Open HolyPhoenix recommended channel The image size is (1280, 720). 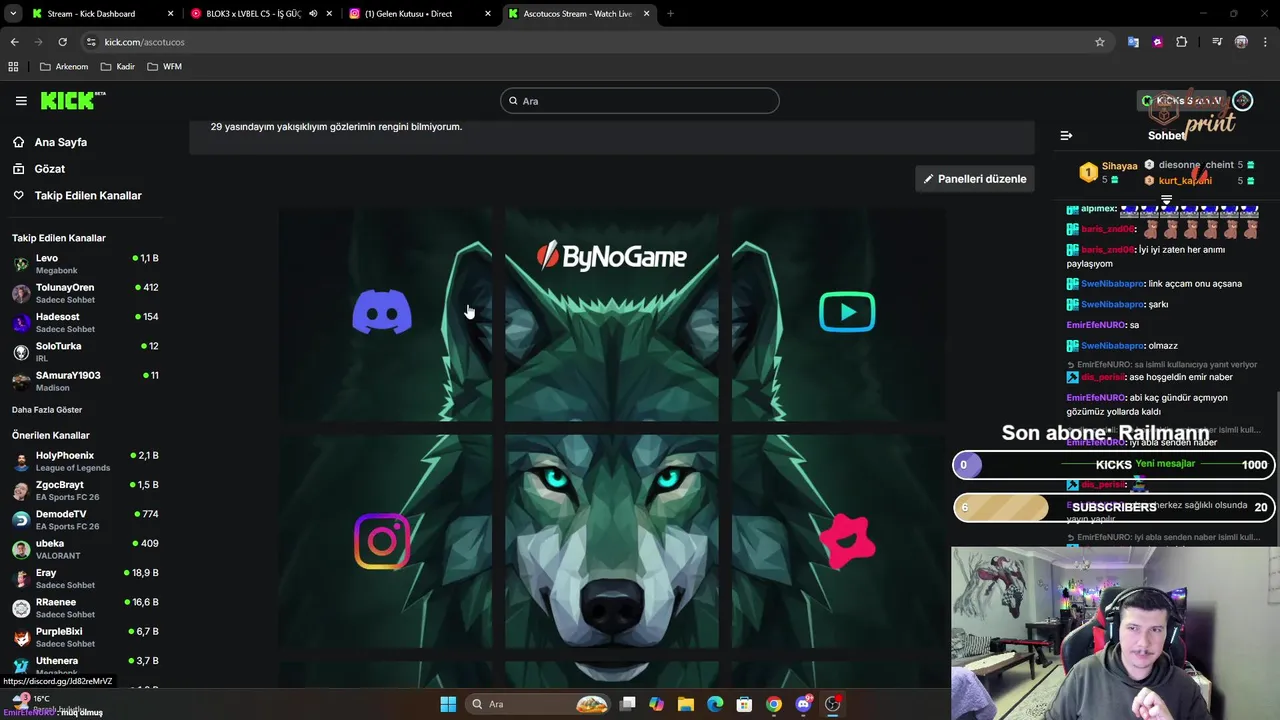[x=85, y=461]
